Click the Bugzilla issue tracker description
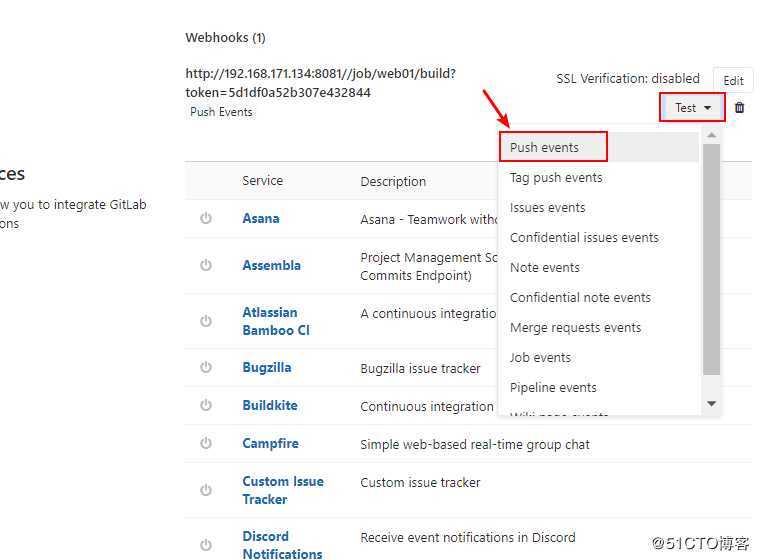 pos(420,368)
